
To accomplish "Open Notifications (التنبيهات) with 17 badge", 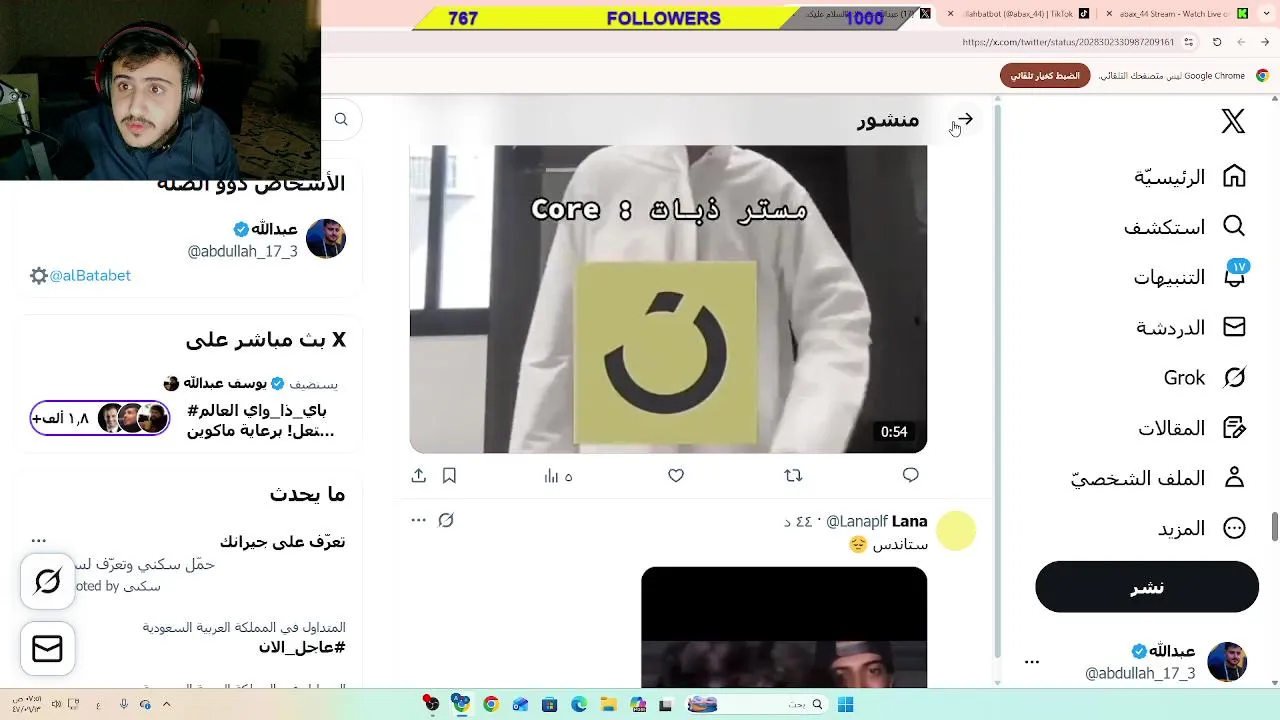I will point(1190,277).
